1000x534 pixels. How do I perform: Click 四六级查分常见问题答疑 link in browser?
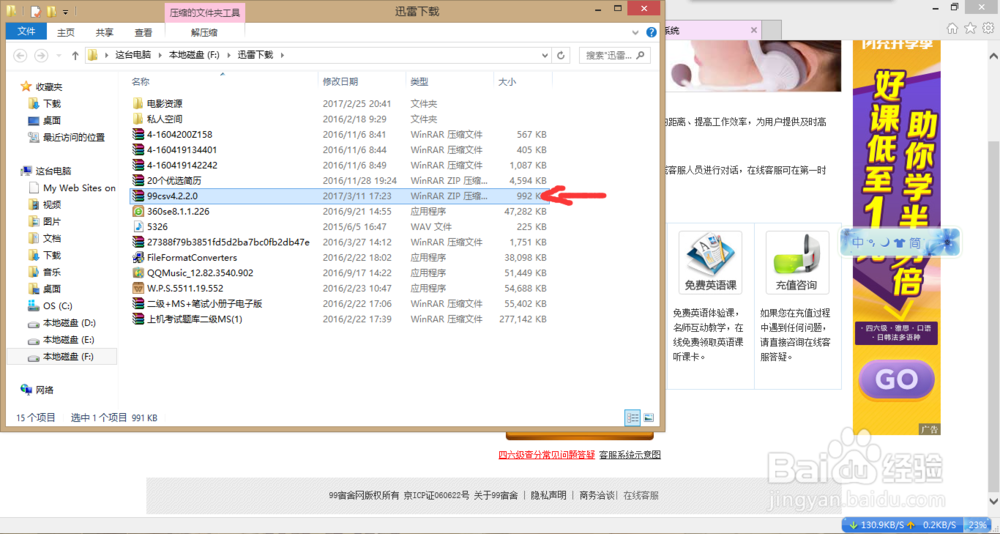[x=547, y=455]
